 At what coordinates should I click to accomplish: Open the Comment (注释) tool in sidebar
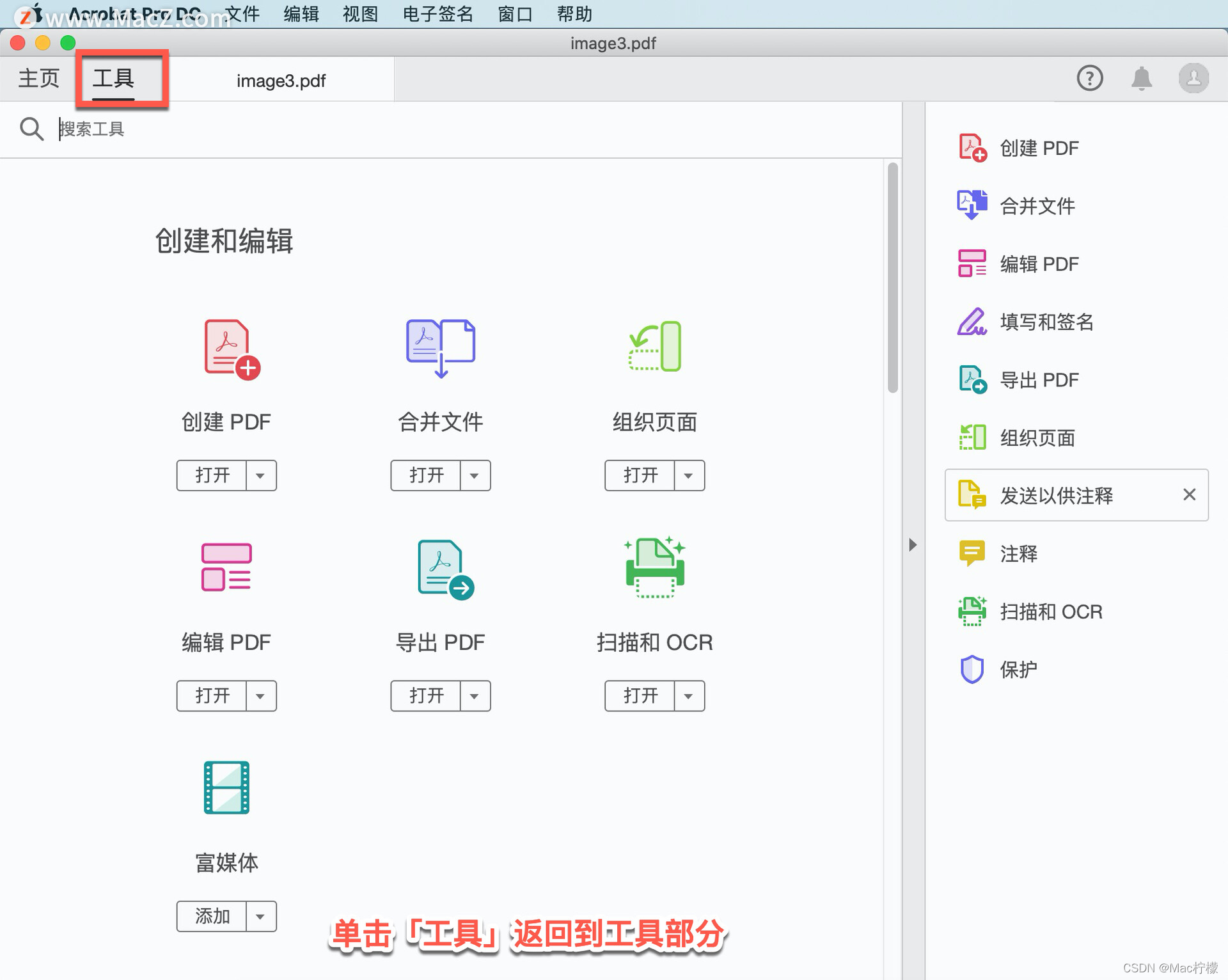click(x=1018, y=553)
